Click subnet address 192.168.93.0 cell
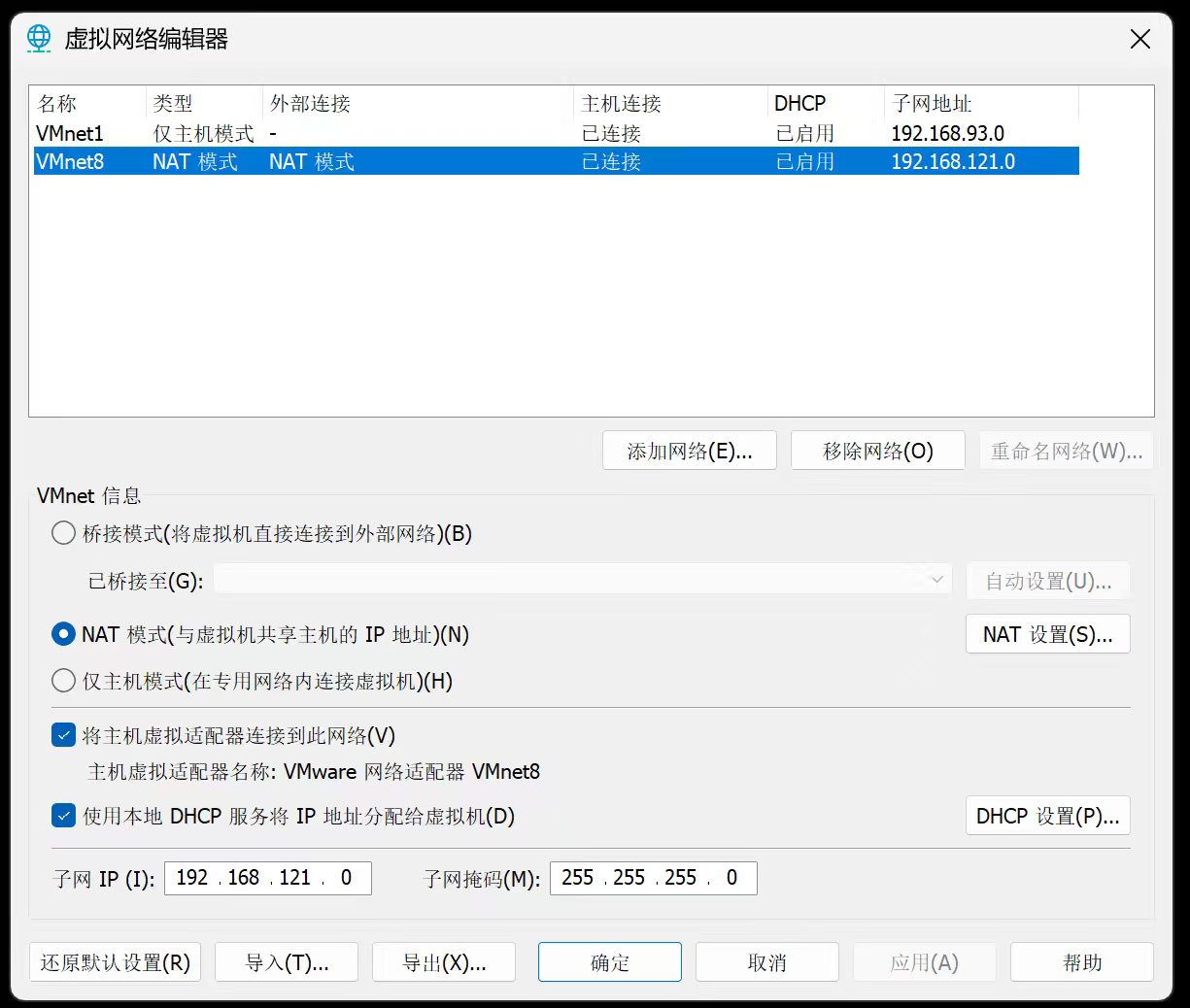This screenshot has height=1008, width=1190. click(x=948, y=133)
